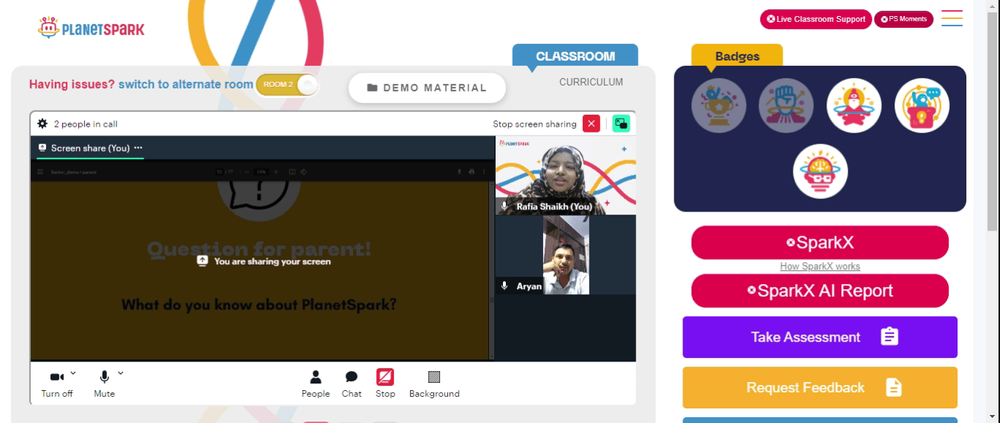Turn off the camera
1000x423 pixels.
pyautogui.click(x=57, y=384)
